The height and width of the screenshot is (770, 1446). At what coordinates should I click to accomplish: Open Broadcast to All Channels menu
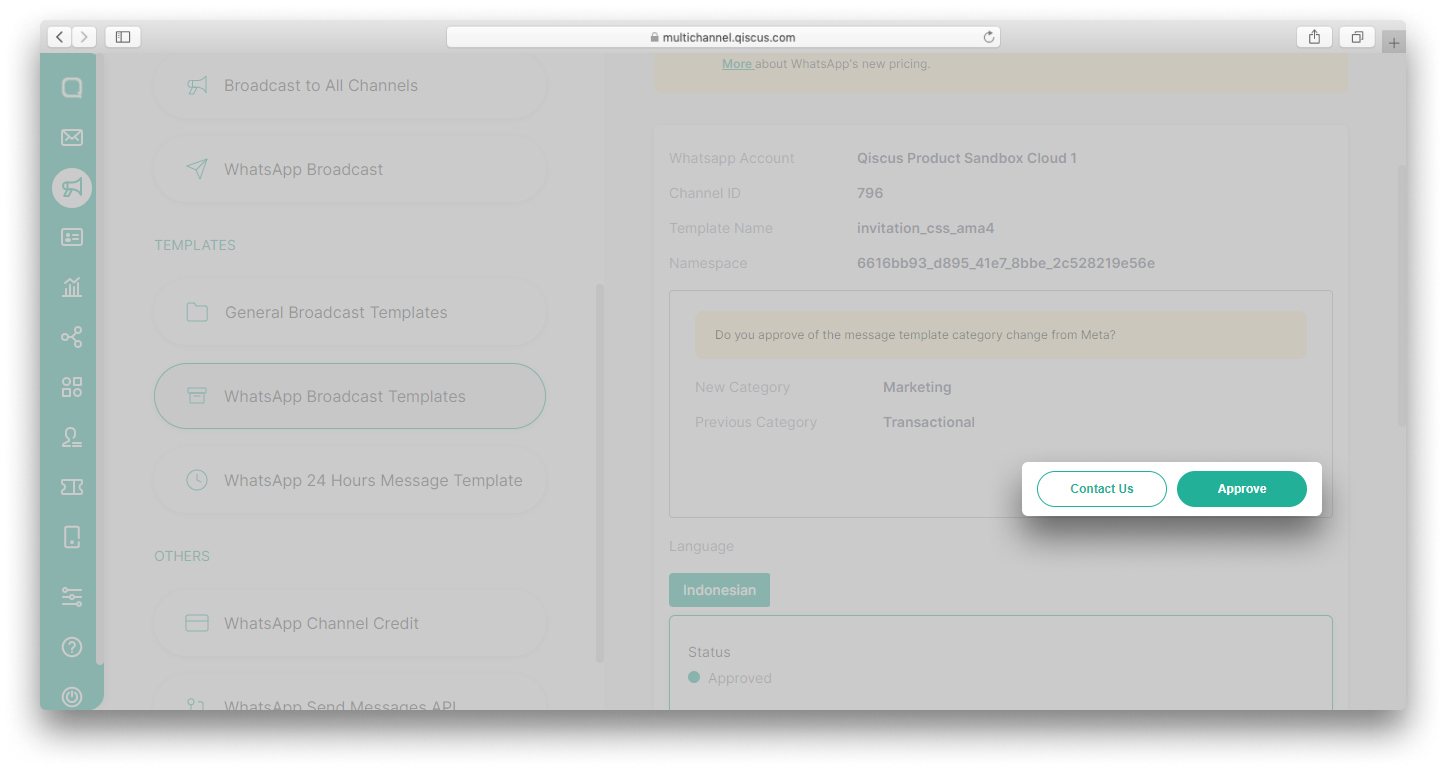350,86
